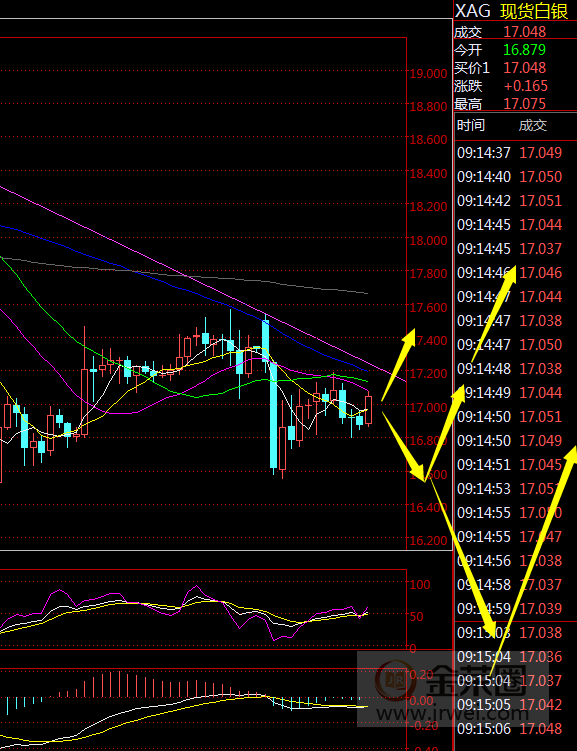
Task: Click the 17.200 price axis label
Action: [428, 374]
